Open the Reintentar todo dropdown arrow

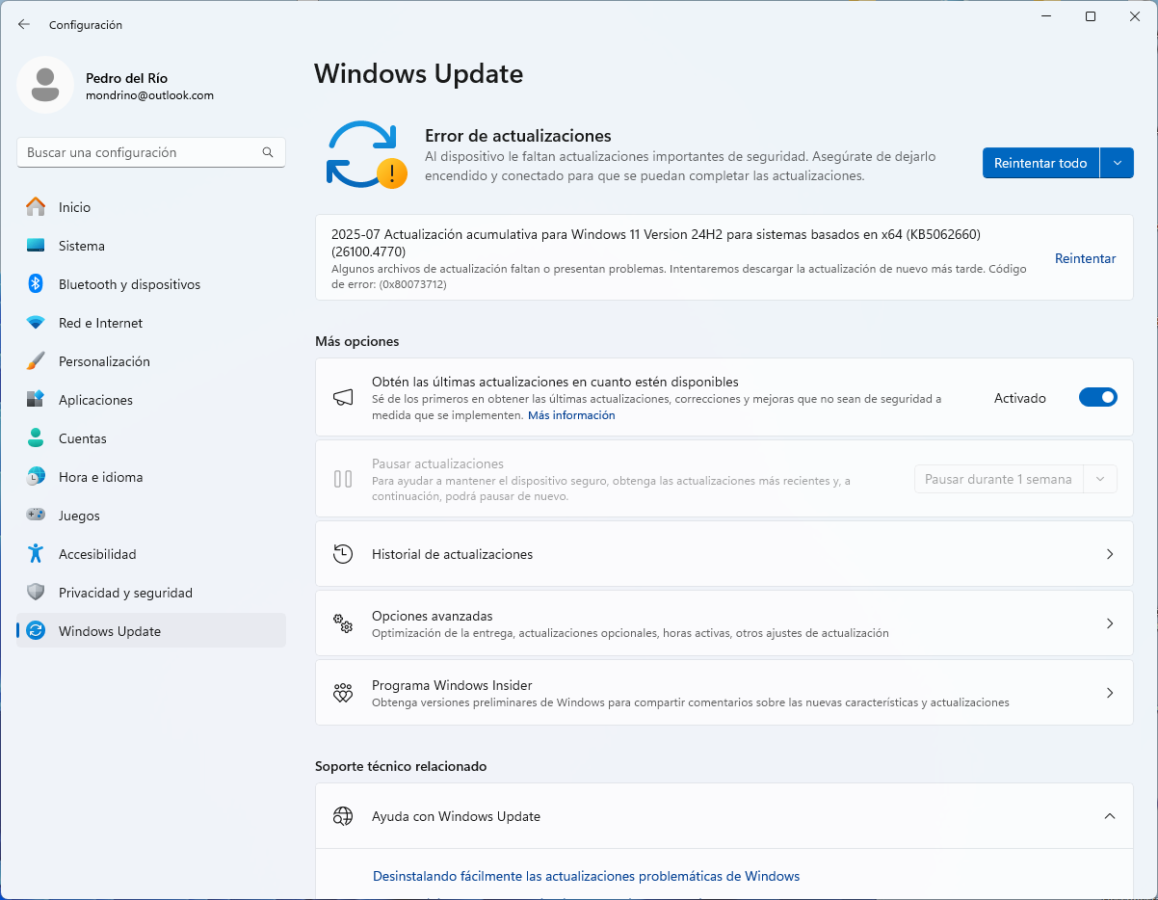point(1117,163)
